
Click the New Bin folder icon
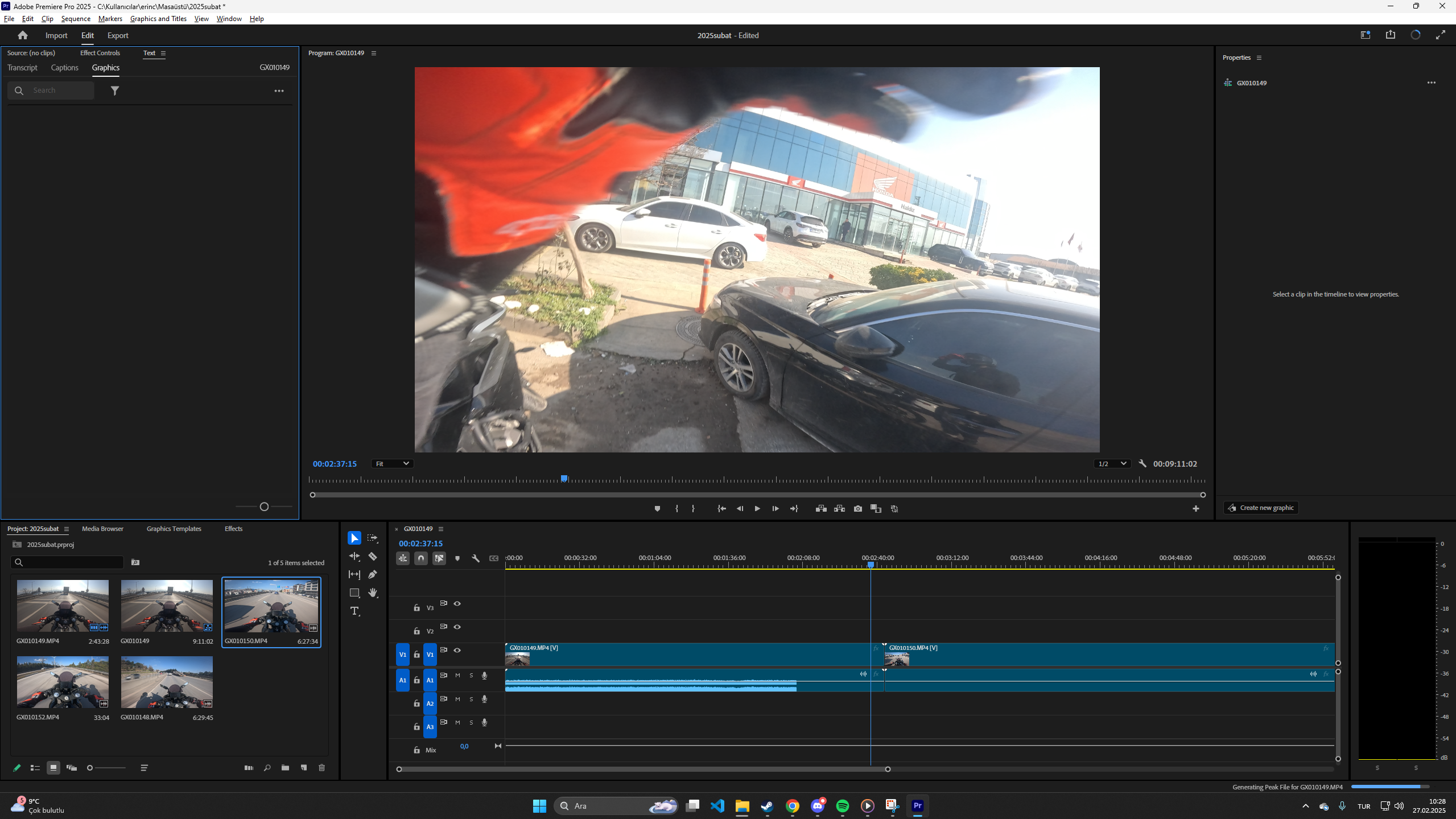point(285,768)
